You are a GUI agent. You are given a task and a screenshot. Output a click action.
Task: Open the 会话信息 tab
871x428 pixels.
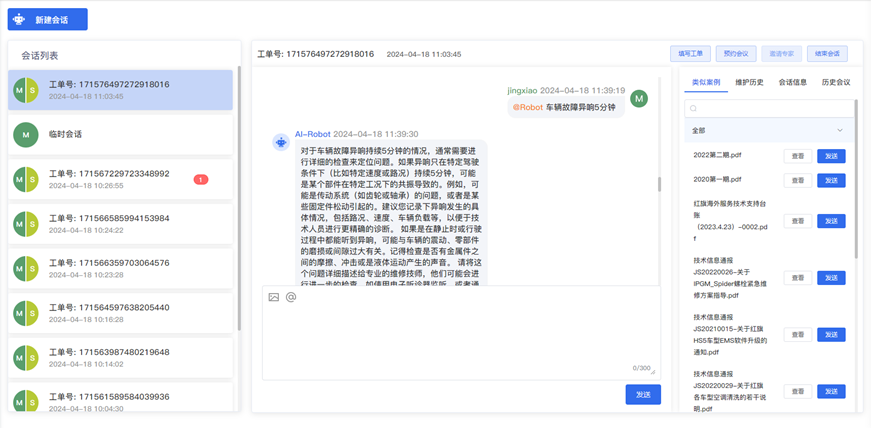point(793,82)
